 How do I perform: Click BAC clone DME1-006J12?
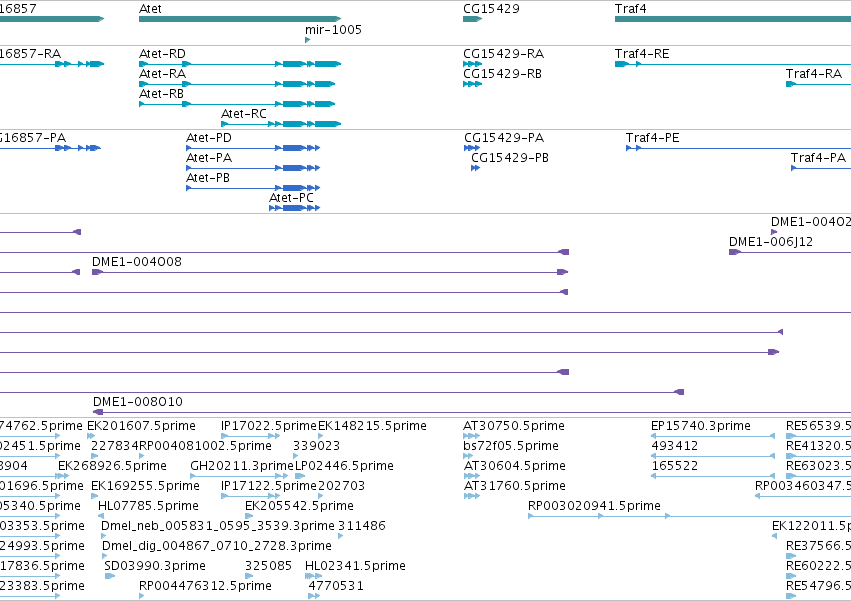click(790, 252)
